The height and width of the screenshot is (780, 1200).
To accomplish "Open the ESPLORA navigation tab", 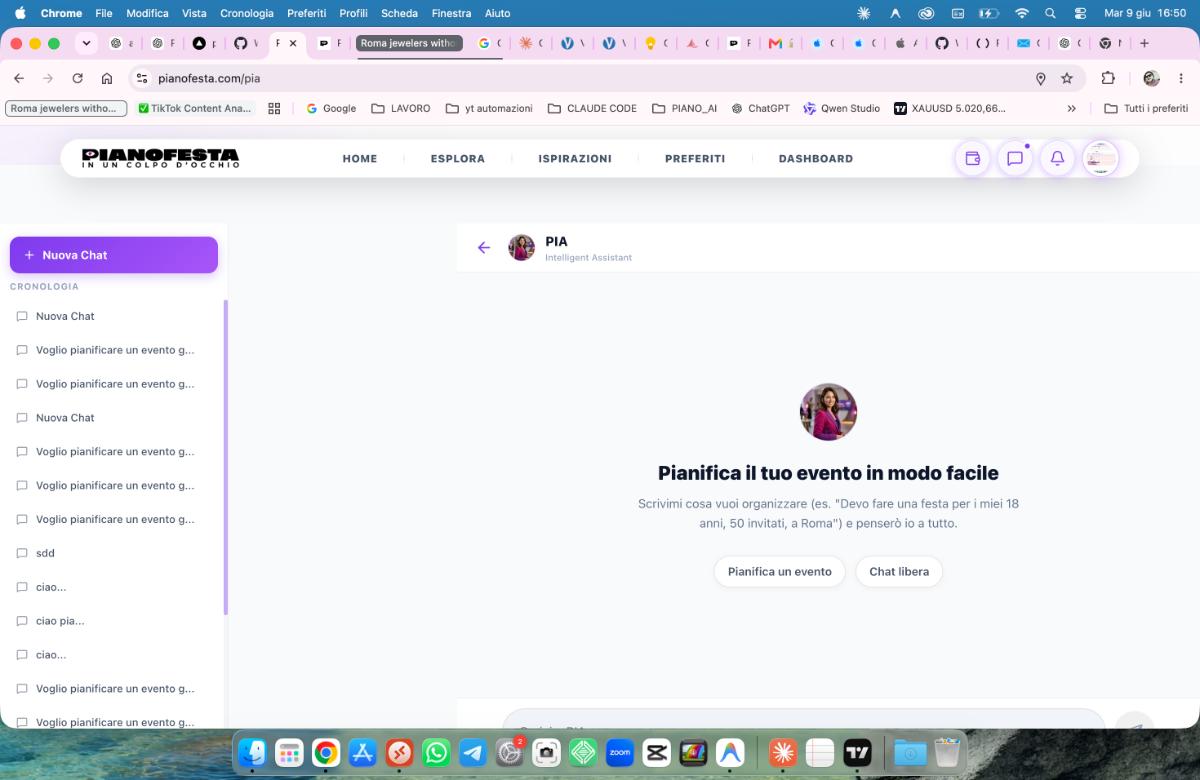I will click(458, 158).
